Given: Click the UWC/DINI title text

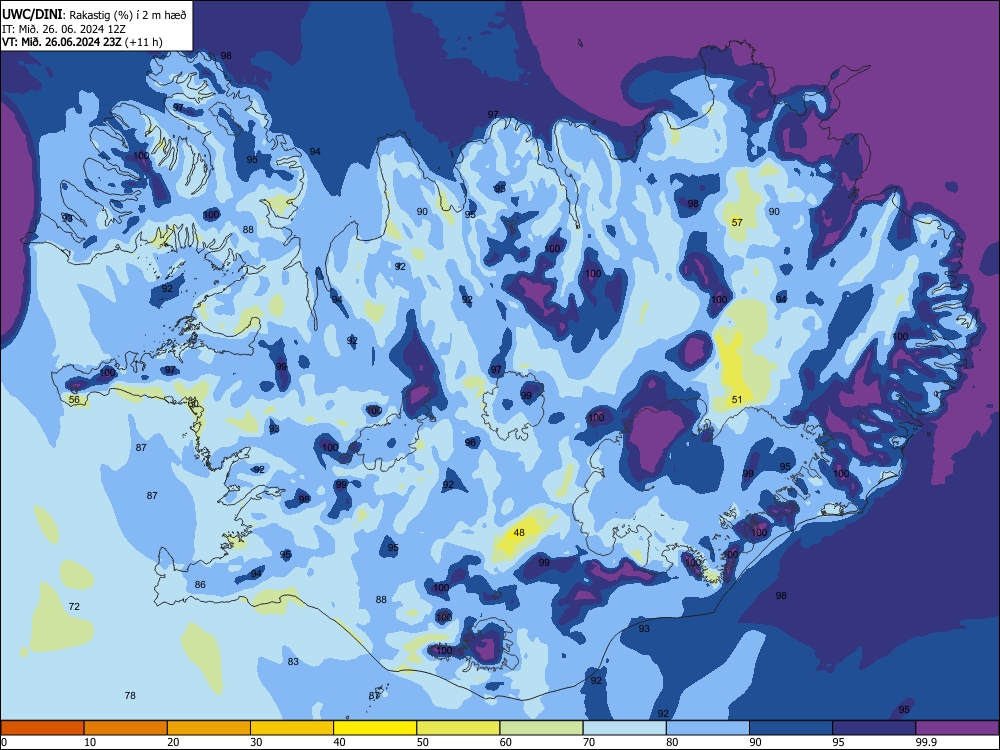Looking at the screenshot, I should (32, 14).
